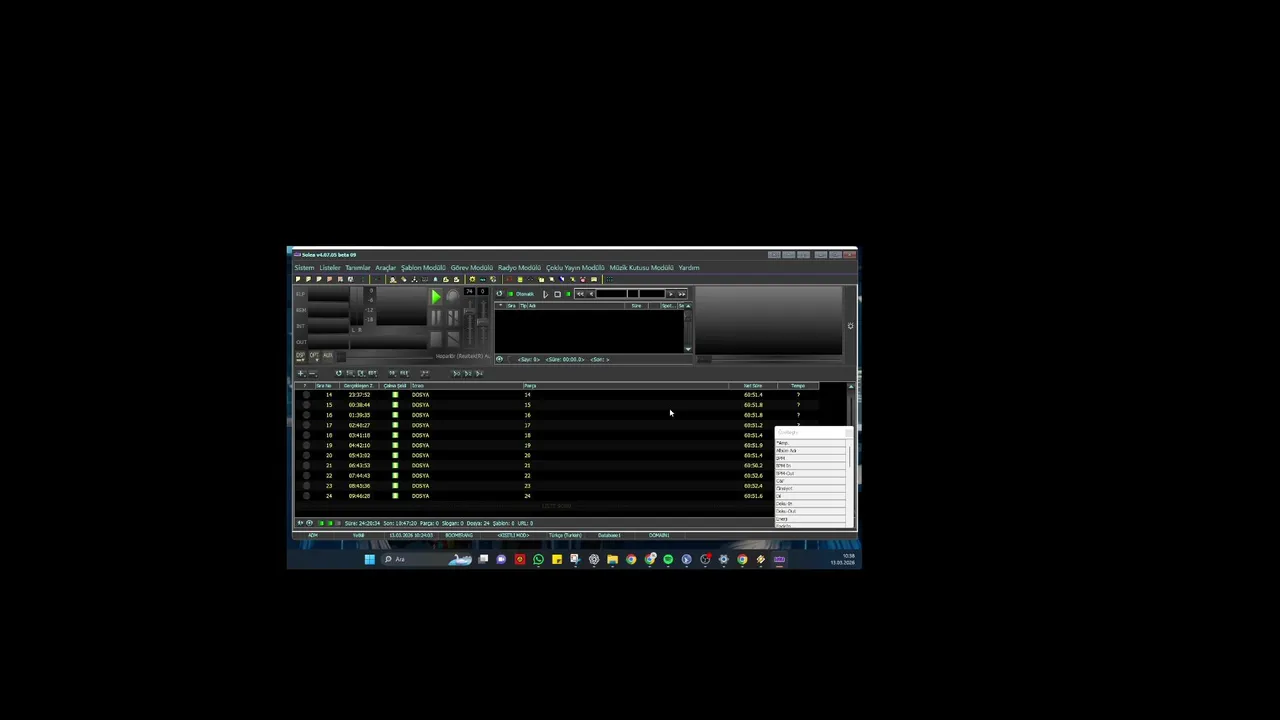1280x720 pixels.
Task: Select Doku-Out in the popup list
Action: [810, 511]
